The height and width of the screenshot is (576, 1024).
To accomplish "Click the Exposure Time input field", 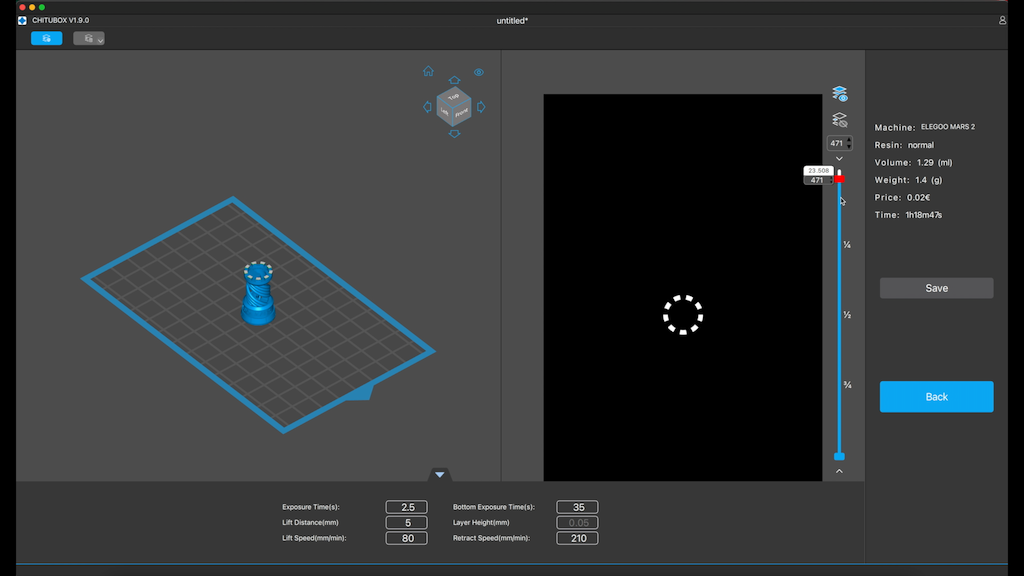I will coord(406,507).
